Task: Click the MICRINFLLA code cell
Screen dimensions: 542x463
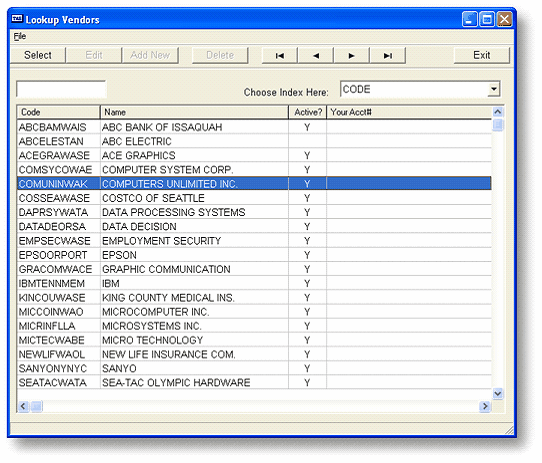Action: (x=59, y=326)
